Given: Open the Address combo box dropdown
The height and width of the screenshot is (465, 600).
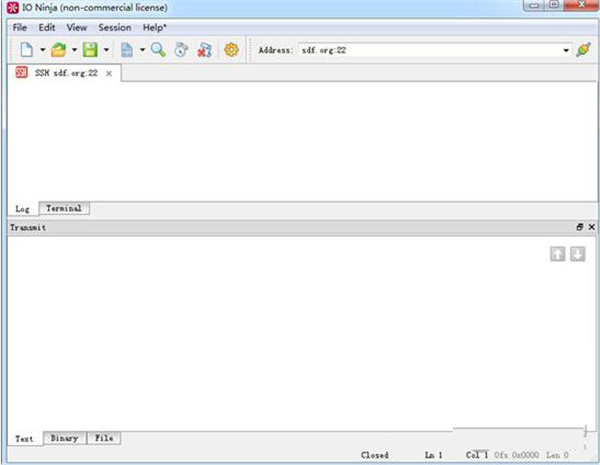Looking at the screenshot, I should (x=566, y=50).
